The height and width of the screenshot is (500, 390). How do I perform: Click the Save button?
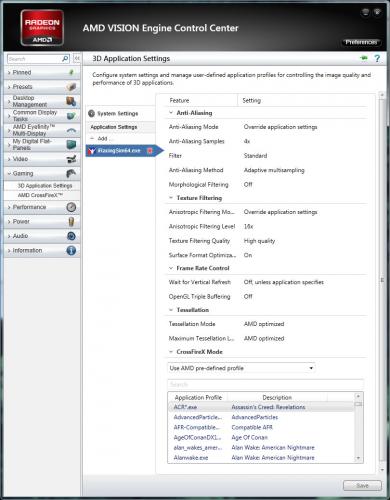click(x=362, y=486)
